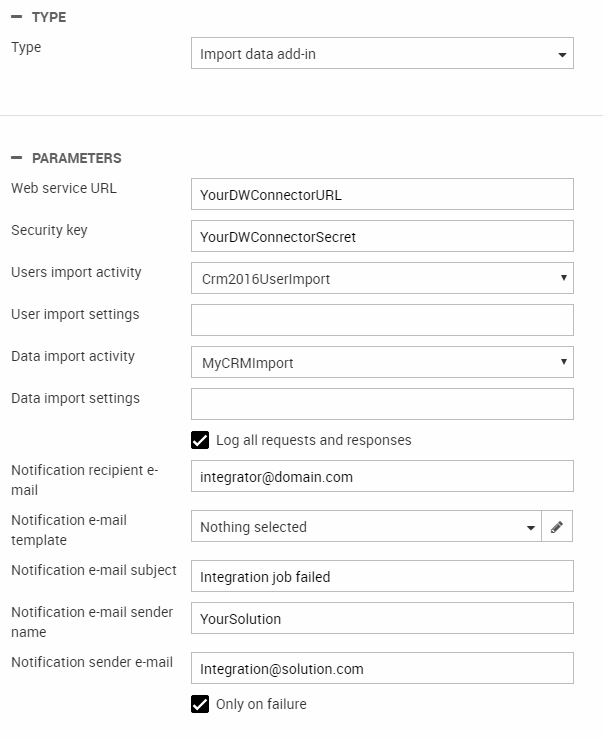The height and width of the screenshot is (740, 603).
Task: Toggle Log all requests and responses checkbox
Action: pos(200,440)
